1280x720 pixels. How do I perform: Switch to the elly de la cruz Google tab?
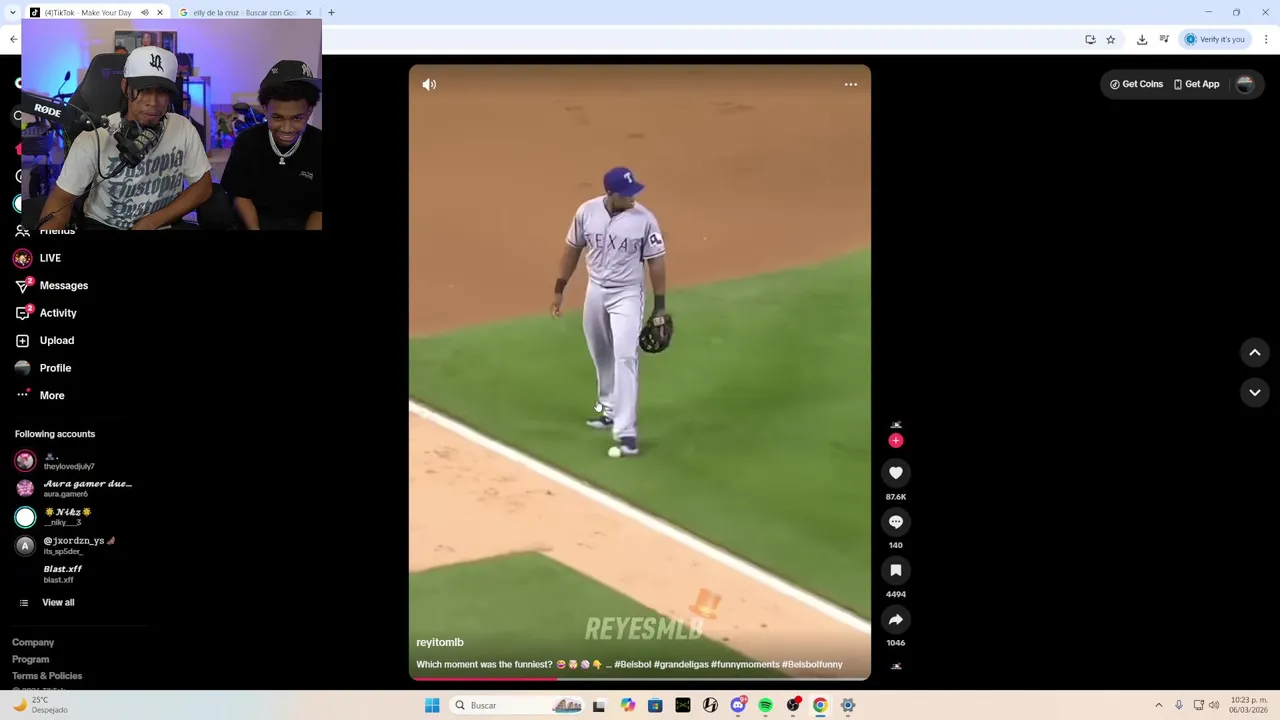244,13
